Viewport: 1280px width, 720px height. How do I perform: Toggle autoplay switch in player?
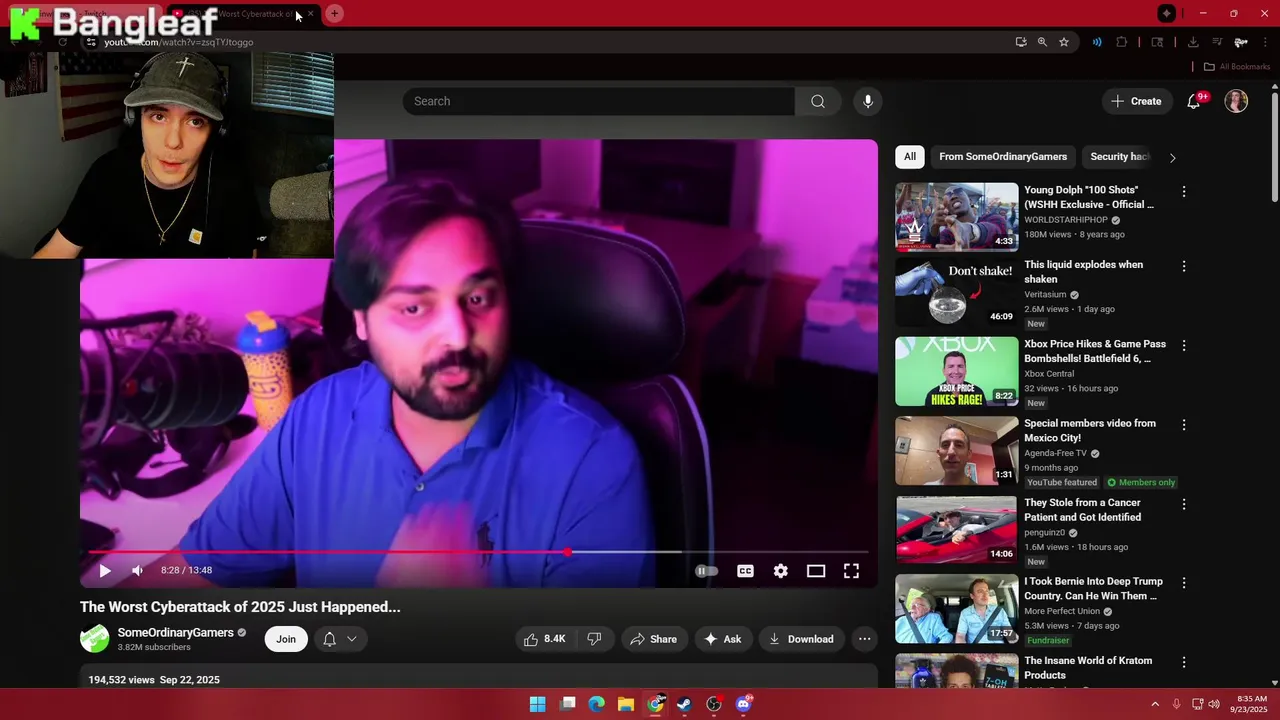pos(707,571)
